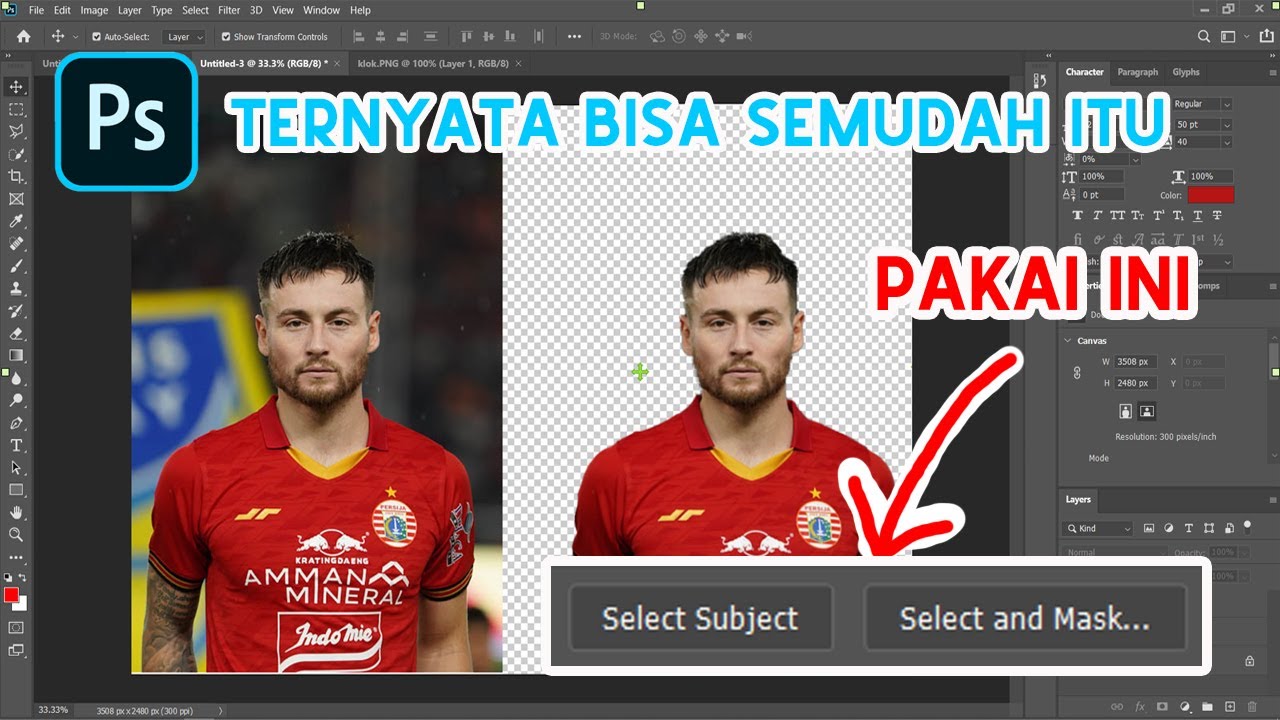Click the red text Color swatch
The width and height of the screenshot is (1280, 720).
(x=1211, y=195)
